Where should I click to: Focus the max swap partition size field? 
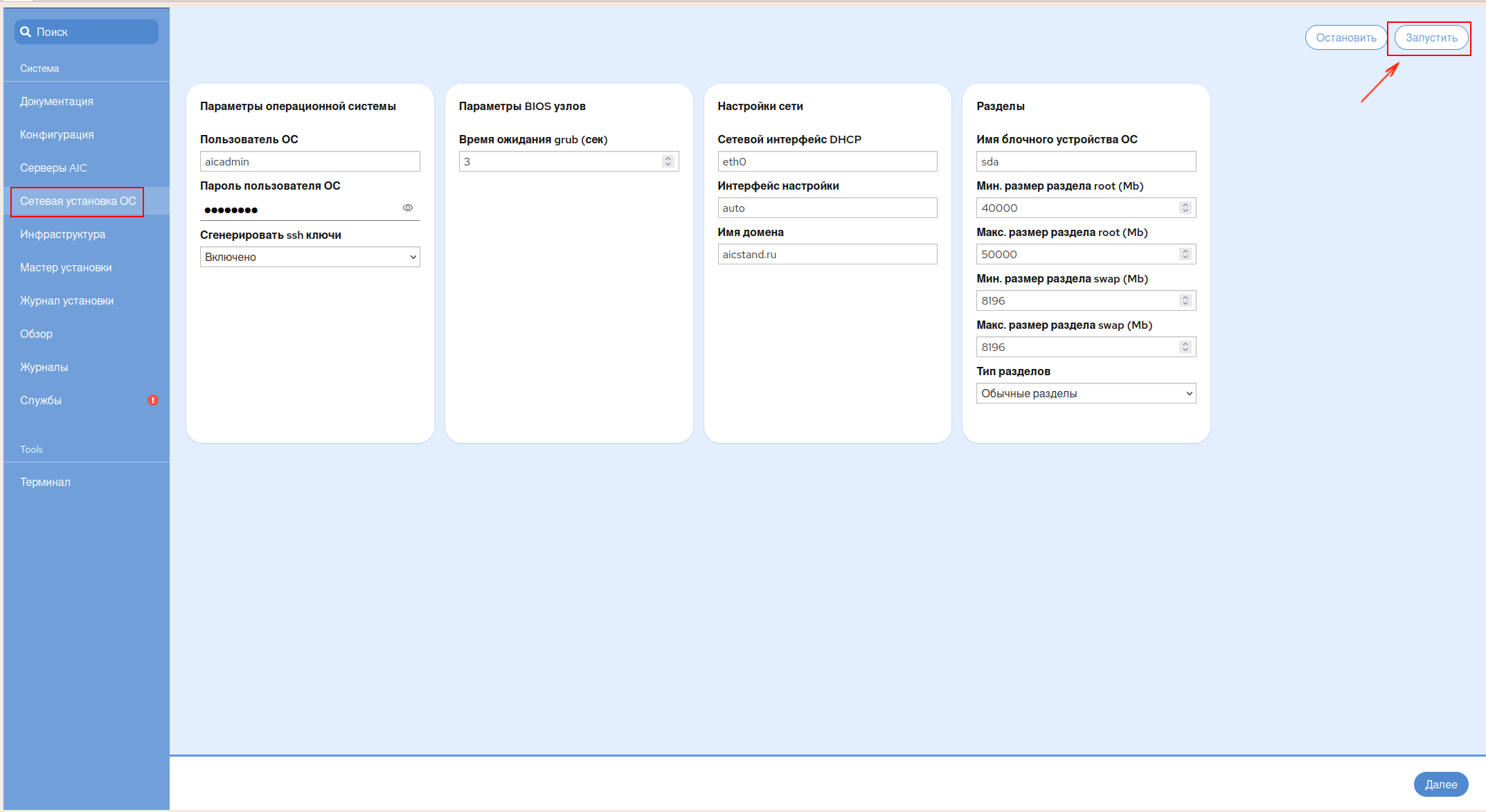(1086, 347)
